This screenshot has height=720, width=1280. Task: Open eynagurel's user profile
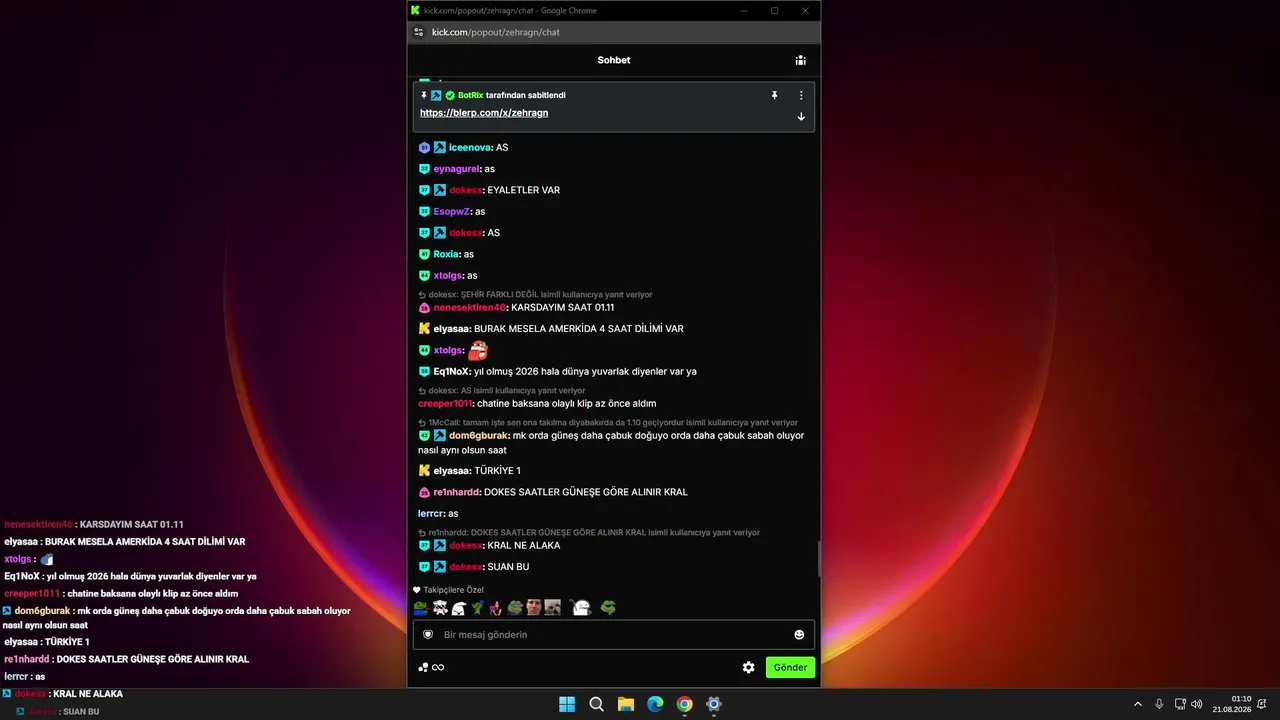[456, 169]
